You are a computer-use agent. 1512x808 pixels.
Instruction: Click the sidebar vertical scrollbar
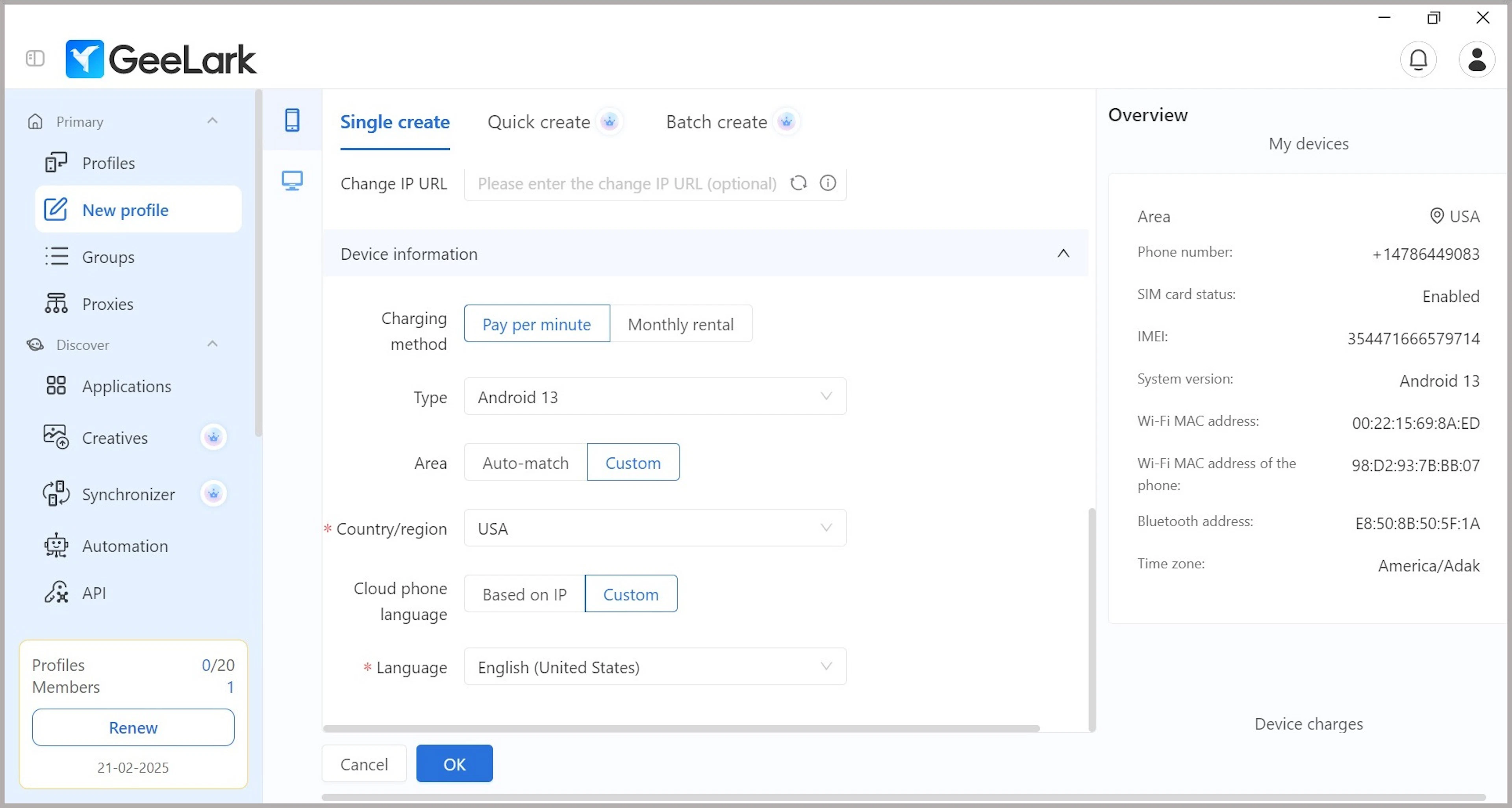258,263
